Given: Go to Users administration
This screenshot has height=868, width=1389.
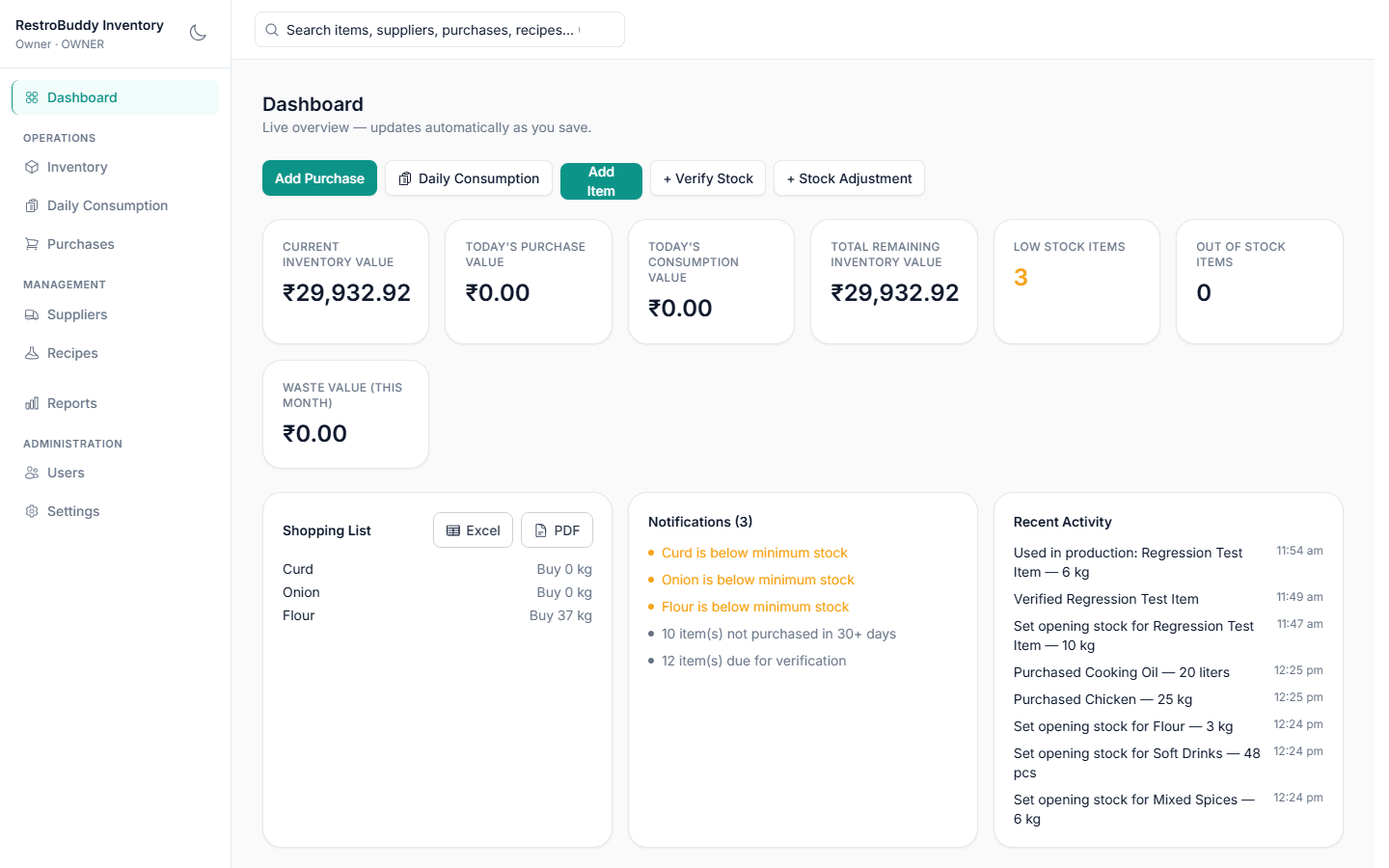Looking at the screenshot, I should pyautogui.click(x=116, y=473).
